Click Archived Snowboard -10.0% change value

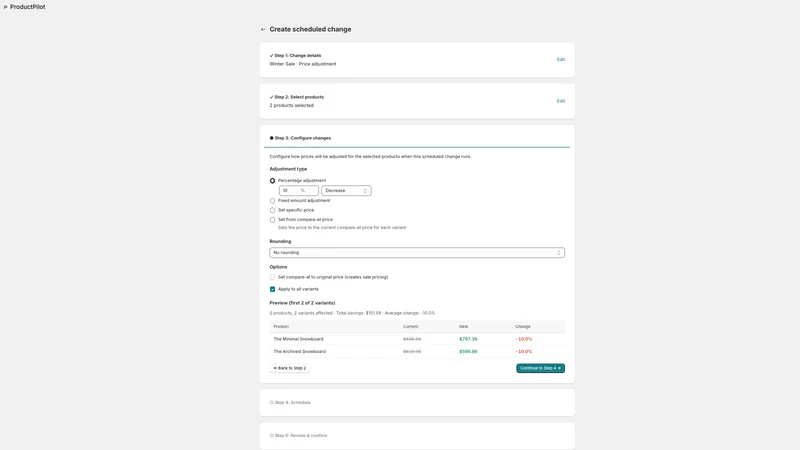pos(523,352)
